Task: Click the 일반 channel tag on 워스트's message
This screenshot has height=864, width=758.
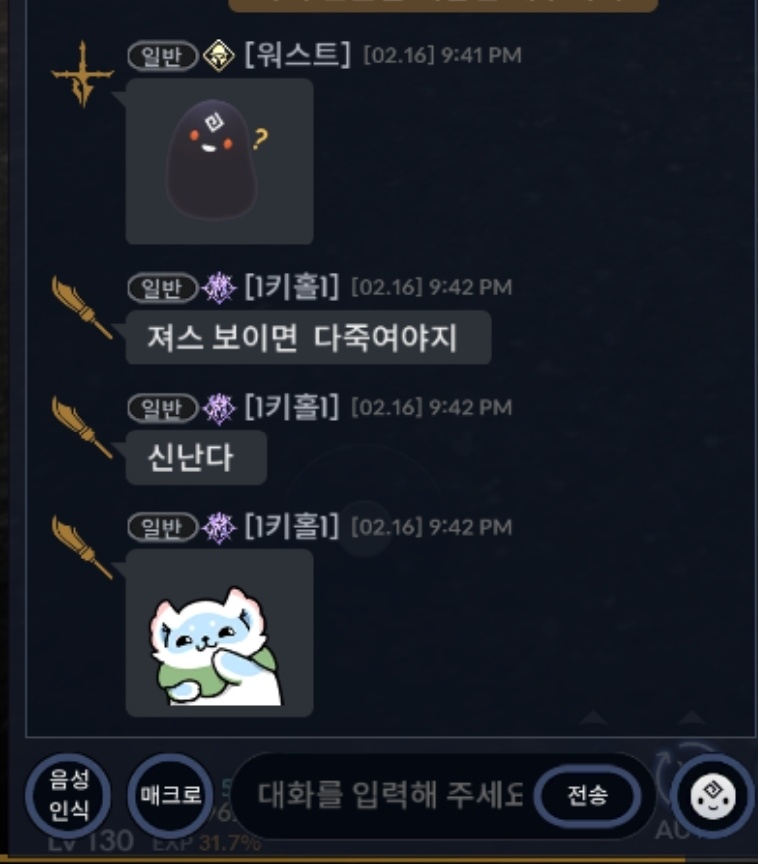Action: point(162,56)
